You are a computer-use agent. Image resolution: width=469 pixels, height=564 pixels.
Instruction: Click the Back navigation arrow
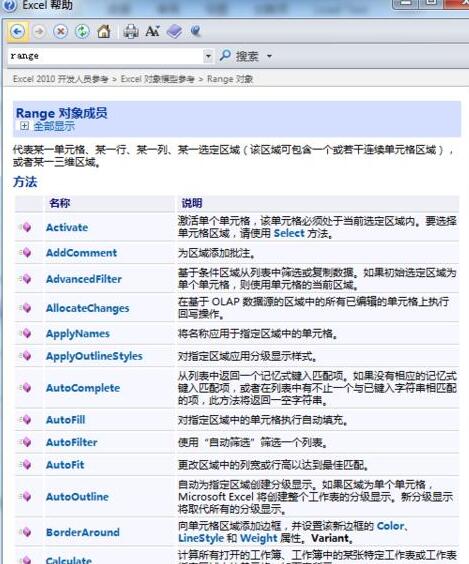pos(17,32)
